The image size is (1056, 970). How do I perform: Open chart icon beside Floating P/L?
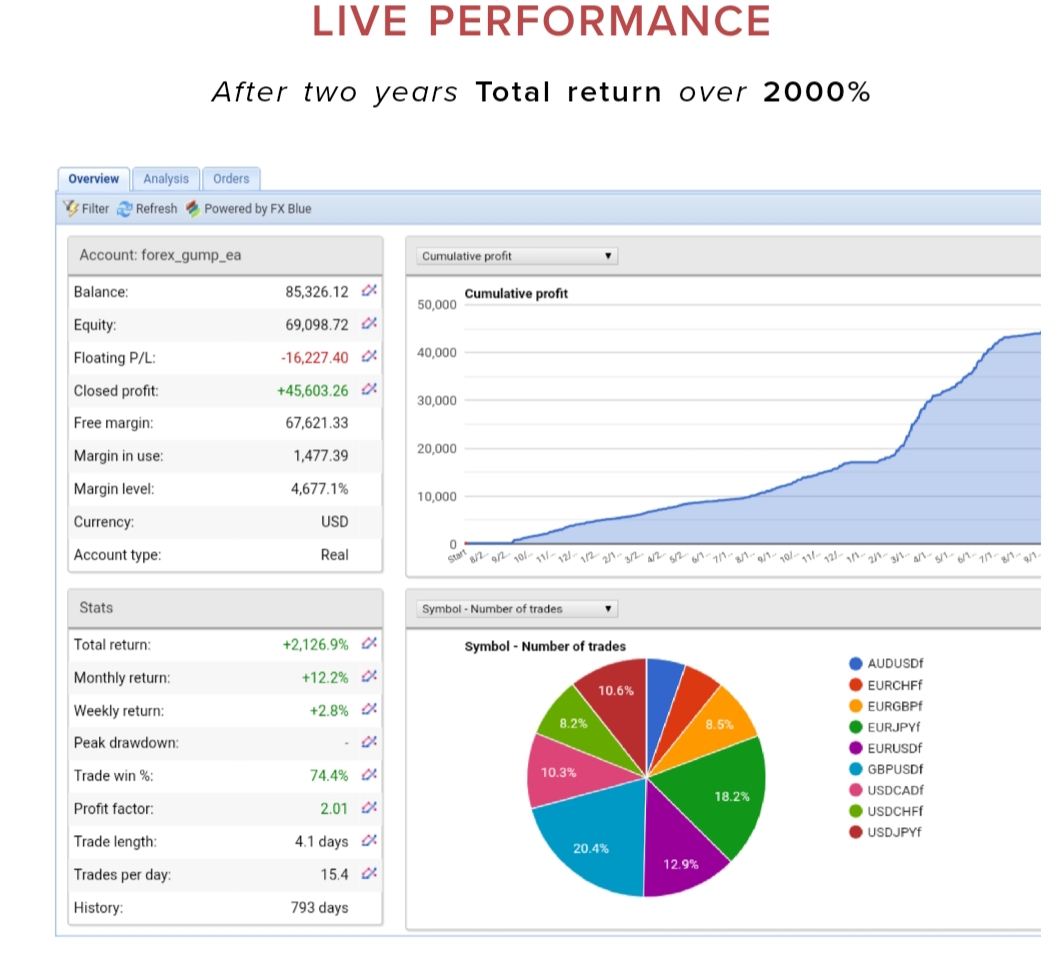coord(369,356)
